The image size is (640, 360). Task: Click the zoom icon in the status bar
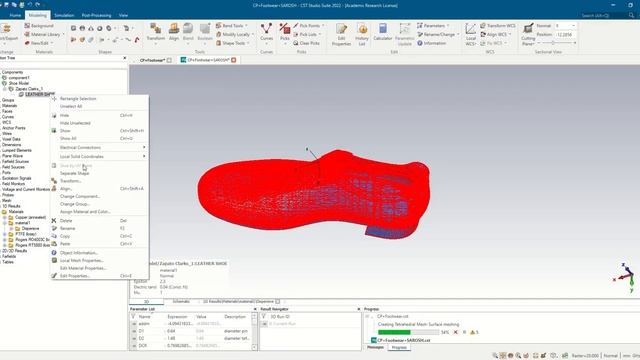click(x=495, y=356)
